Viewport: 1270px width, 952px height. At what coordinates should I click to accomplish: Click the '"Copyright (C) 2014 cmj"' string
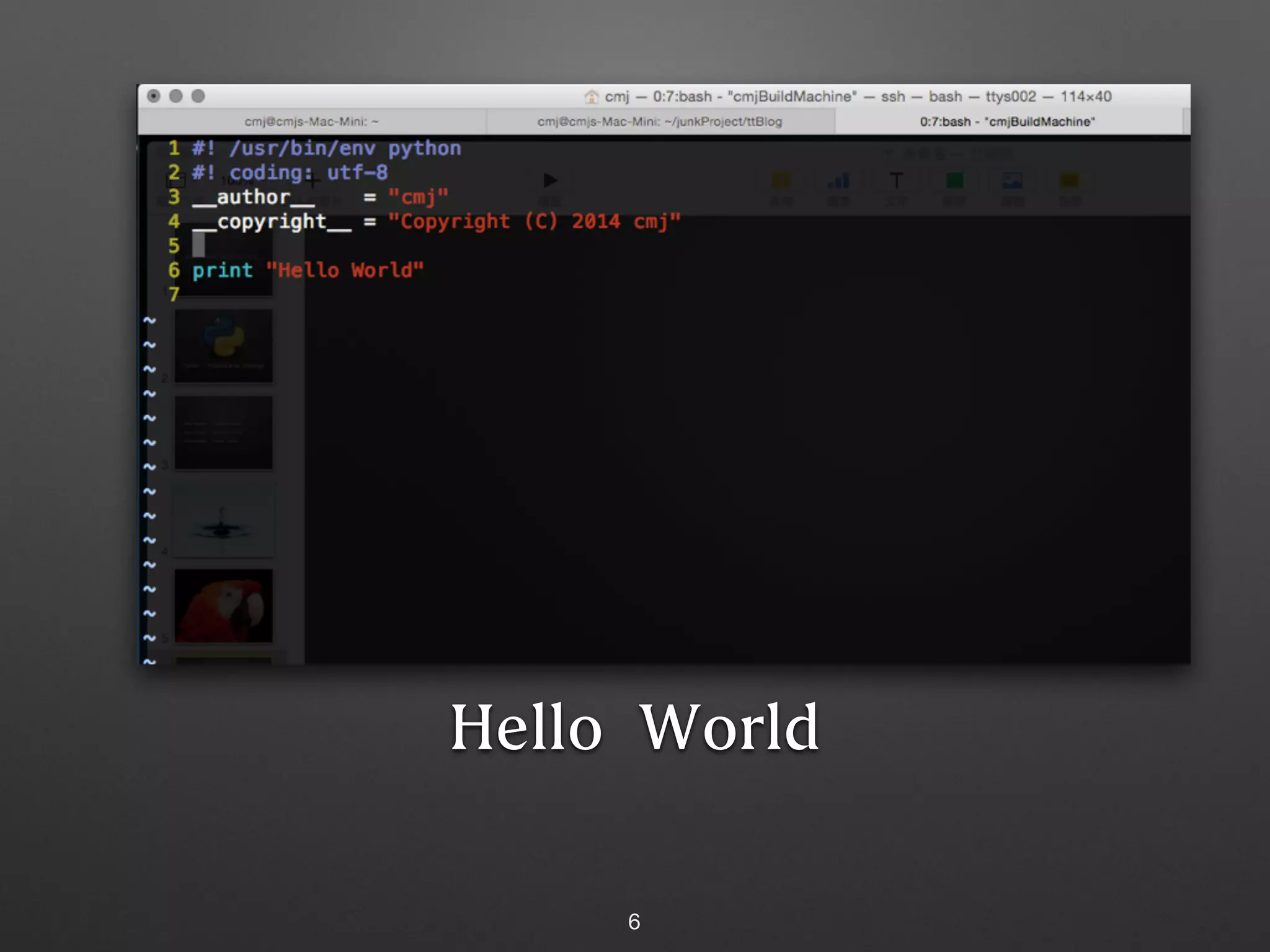tap(535, 222)
